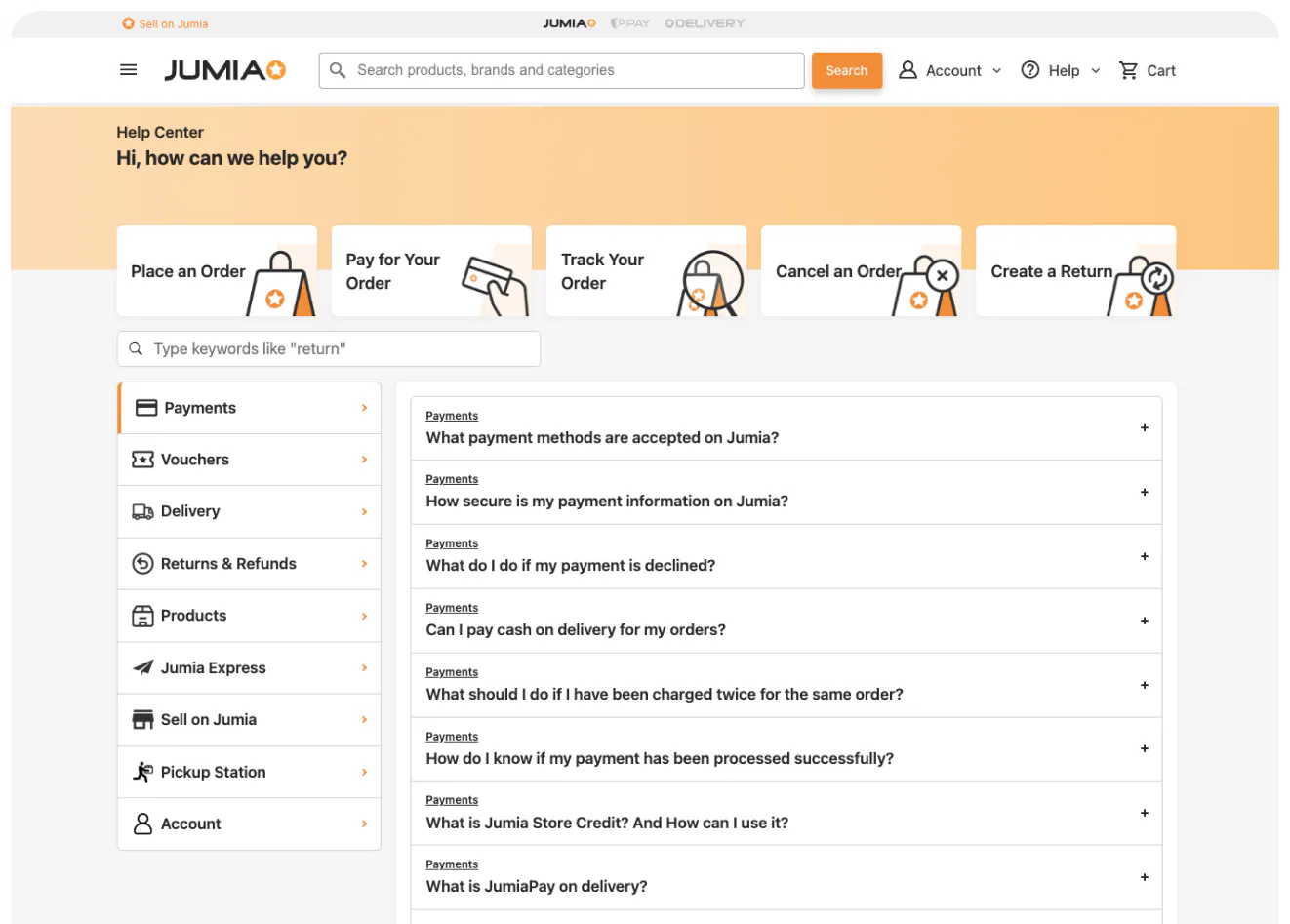
Task: Open the Products help category
Action: [249, 616]
